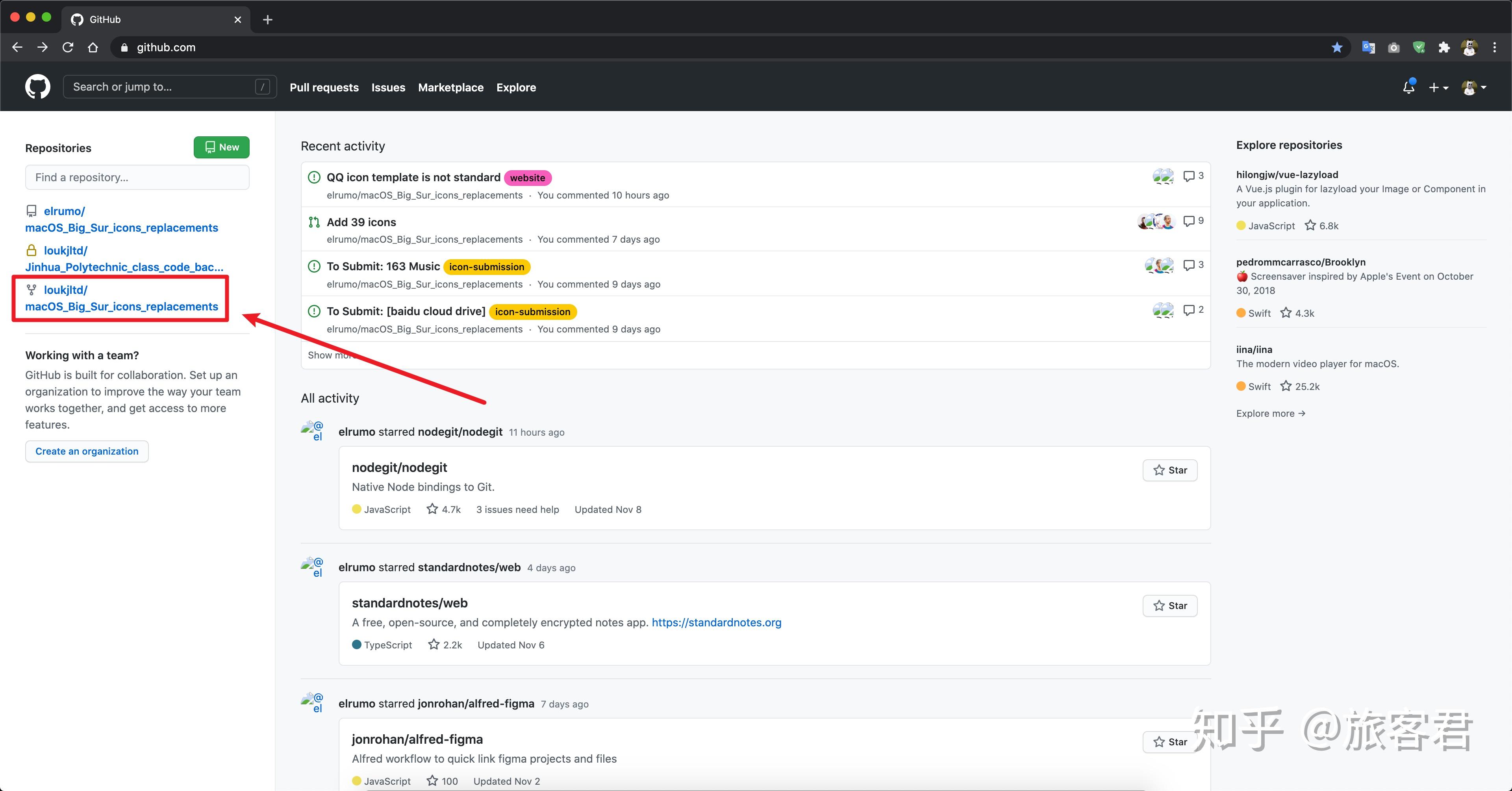The height and width of the screenshot is (791, 1512).
Task: Expand the plus create-new dropdown
Action: pyautogui.click(x=1439, y=87)
